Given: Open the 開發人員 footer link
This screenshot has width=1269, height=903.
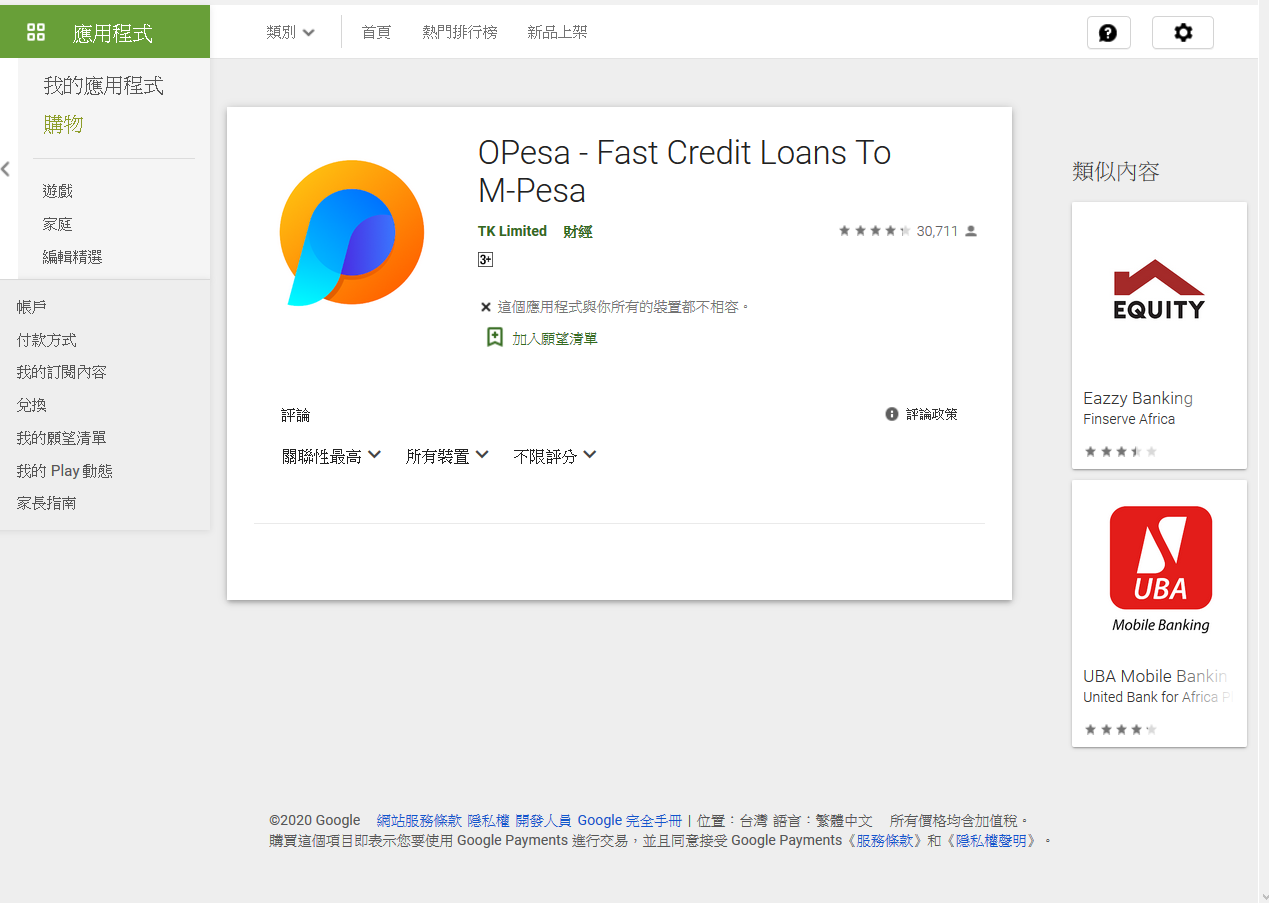Looking at the screenshot, I should coord(544,821).
